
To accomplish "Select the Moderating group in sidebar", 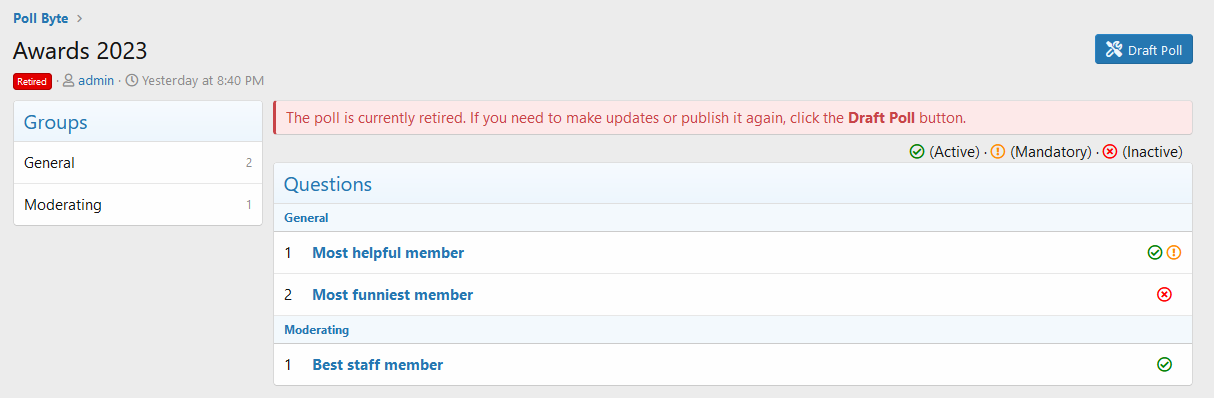I will (138, 205).
